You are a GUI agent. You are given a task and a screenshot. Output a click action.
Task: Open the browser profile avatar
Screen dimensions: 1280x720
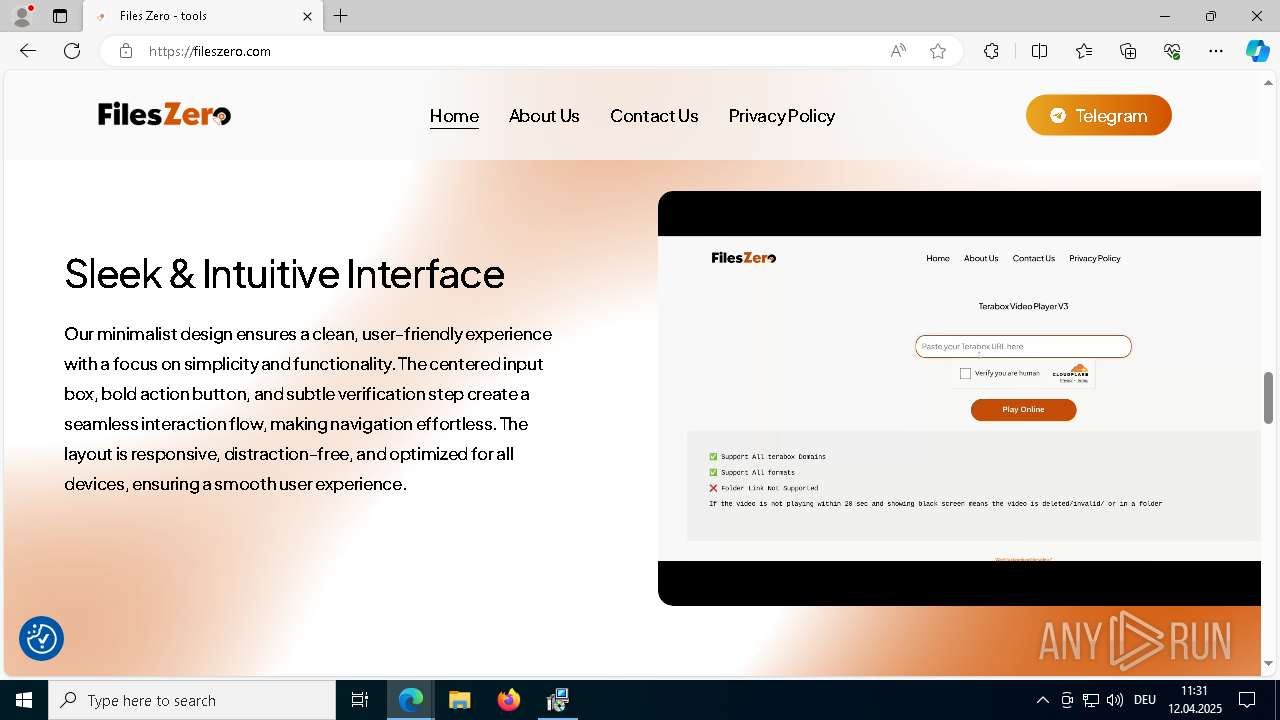tap(21, 16)
